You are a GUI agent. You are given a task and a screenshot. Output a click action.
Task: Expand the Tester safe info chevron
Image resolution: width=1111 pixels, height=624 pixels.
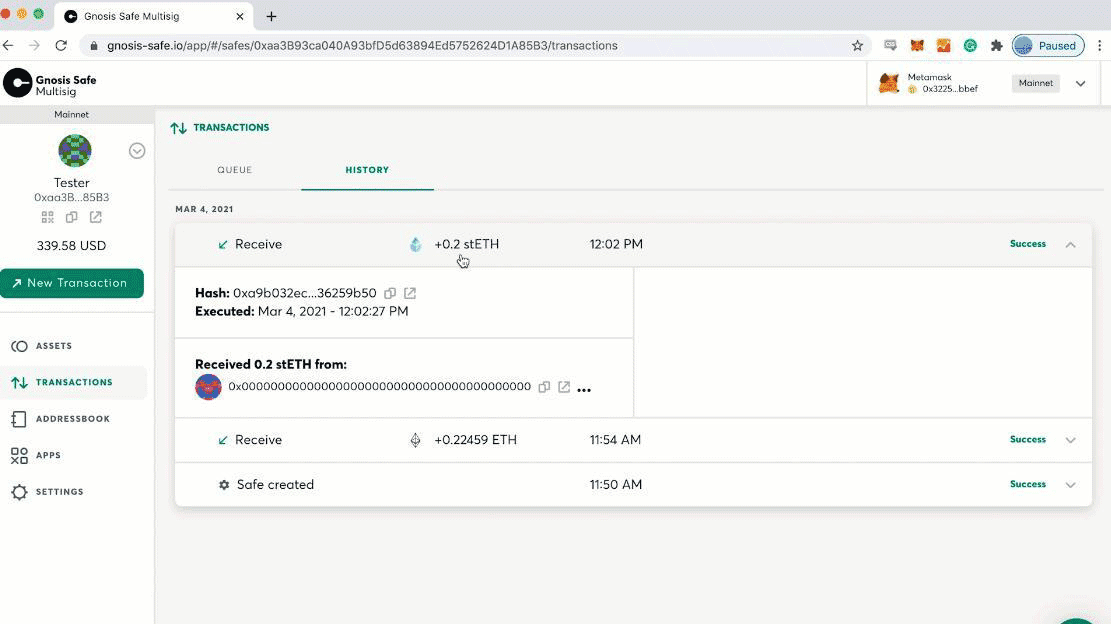pyautogui.click(x=137, y=150)
